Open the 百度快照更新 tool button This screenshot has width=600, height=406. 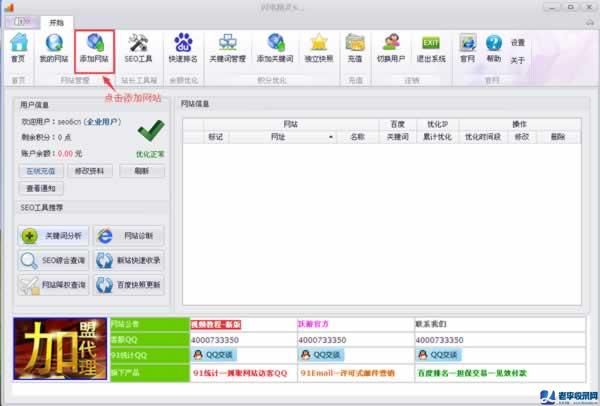[x=129, y=285]
